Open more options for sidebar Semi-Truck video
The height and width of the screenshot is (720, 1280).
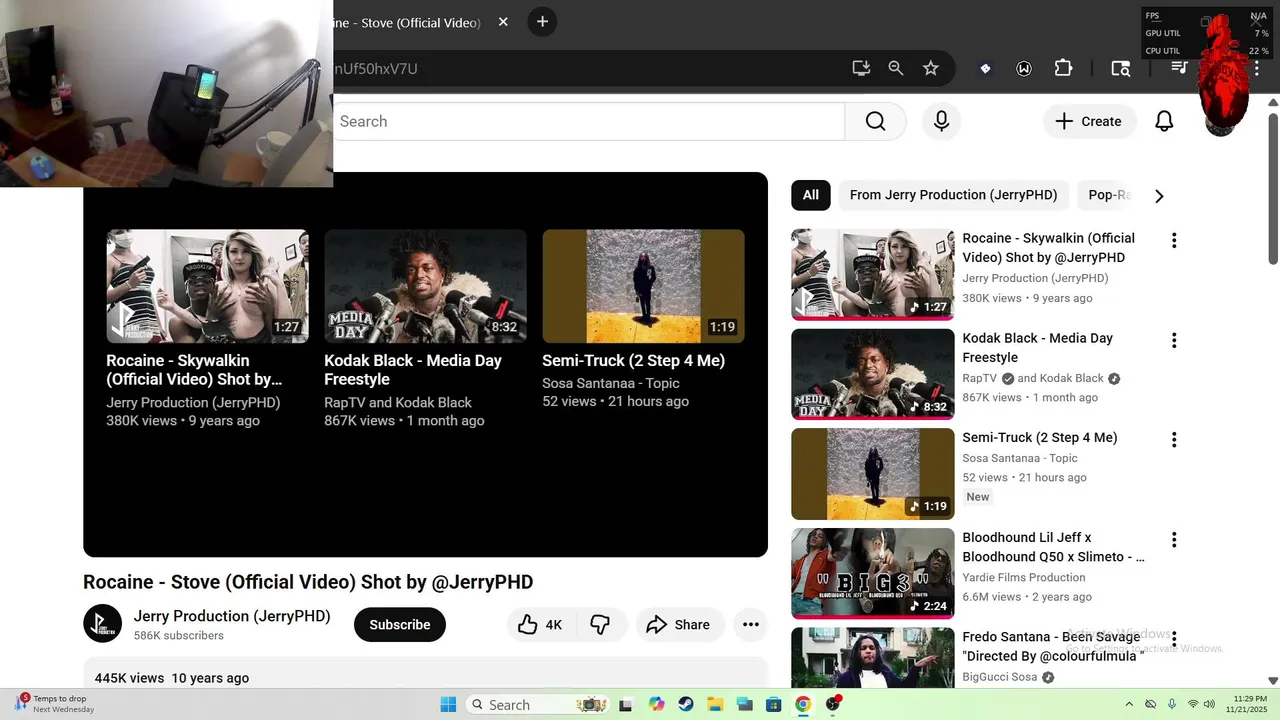[x=1174, y=439]
